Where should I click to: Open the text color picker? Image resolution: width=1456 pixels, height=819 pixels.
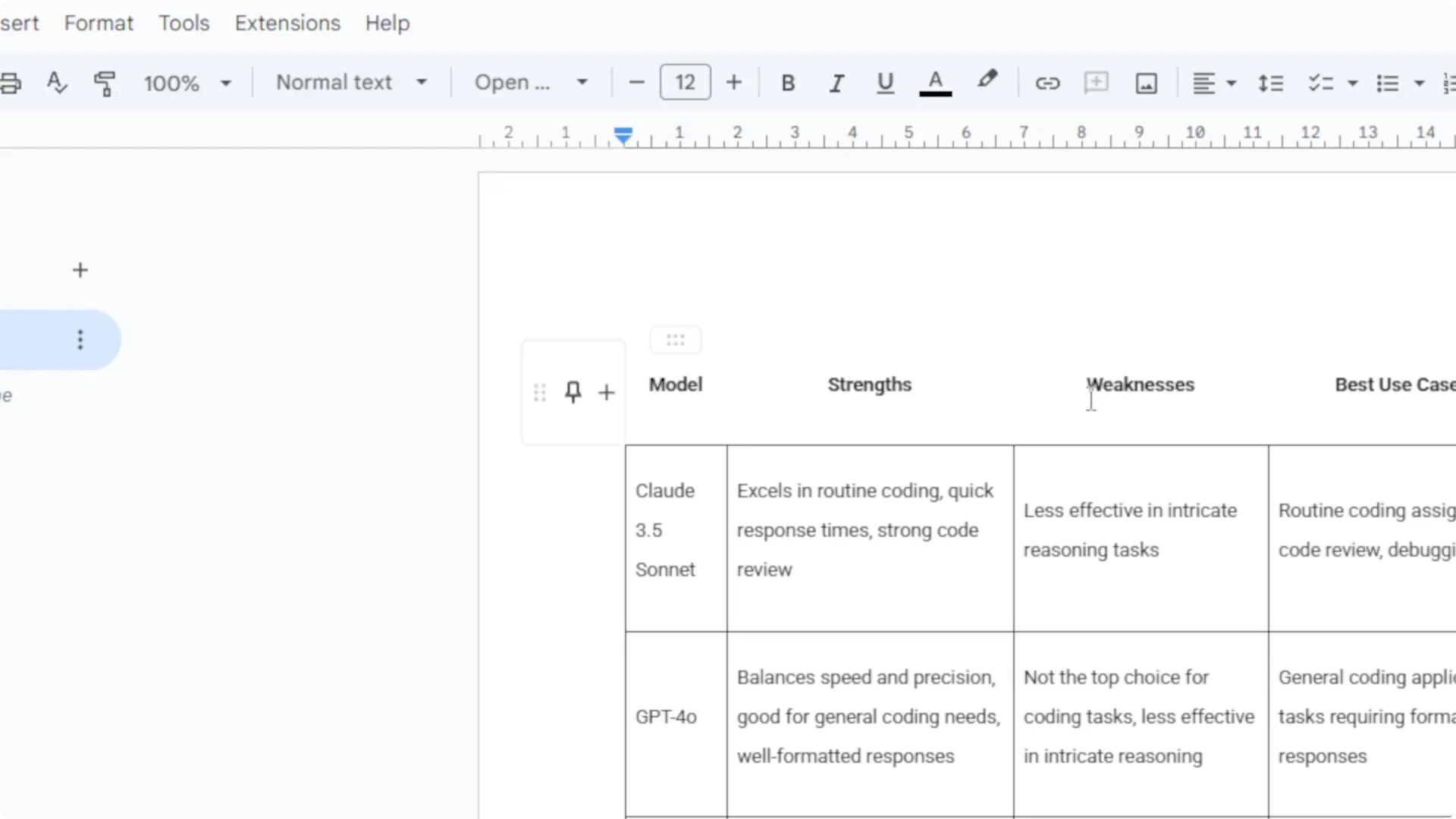pyautogui.click(x=935, y=83)
